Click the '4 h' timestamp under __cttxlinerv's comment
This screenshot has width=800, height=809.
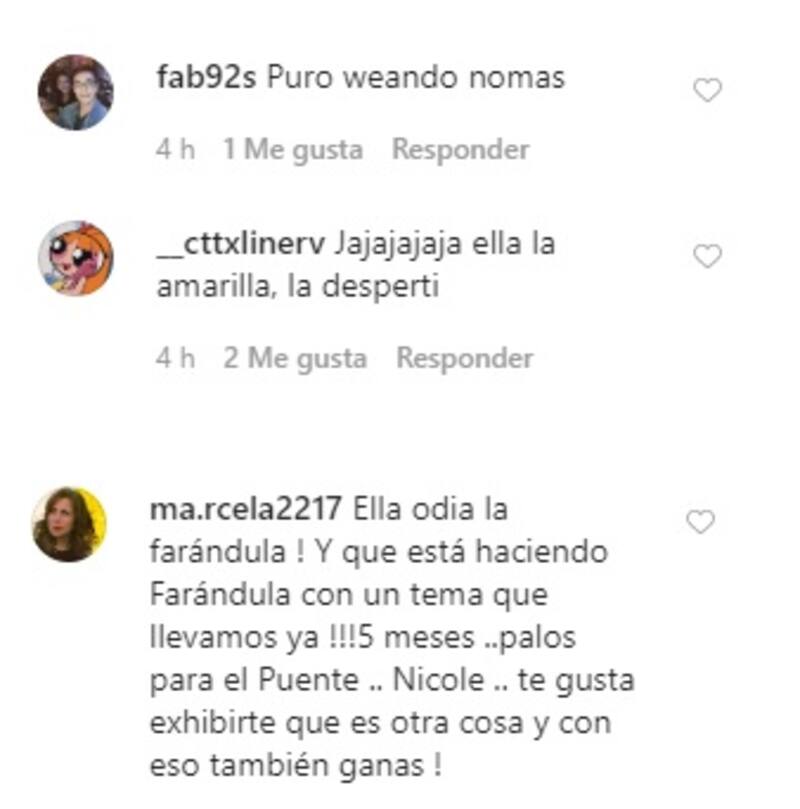[175, 358]
